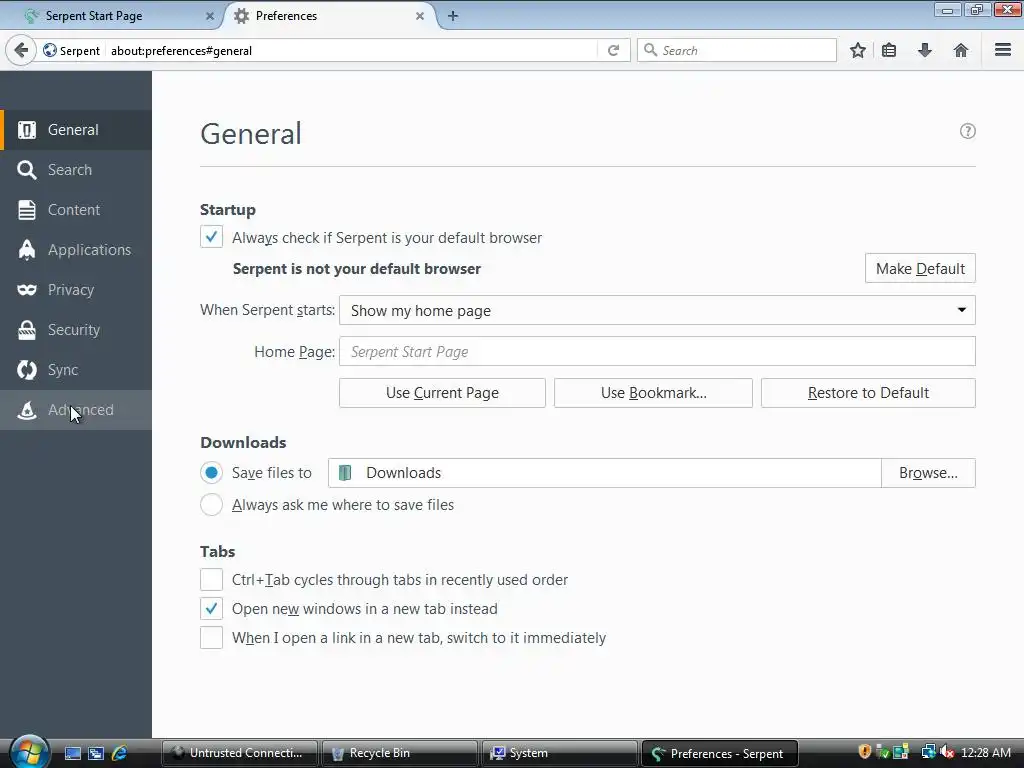Switch to the Preferences tab
1024x768 pixels.
pos(332,16)
